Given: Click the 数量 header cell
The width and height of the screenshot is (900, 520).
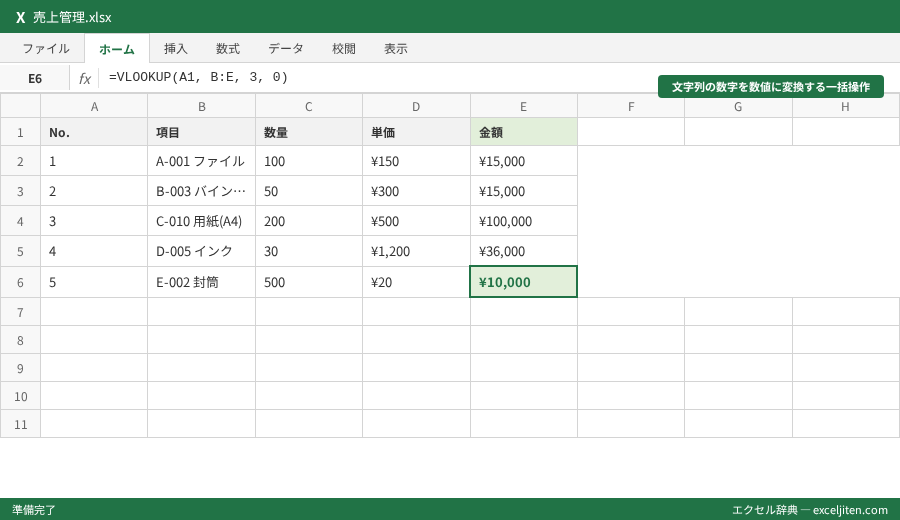Looking at the screenshot, I should [x=309, y=132].
